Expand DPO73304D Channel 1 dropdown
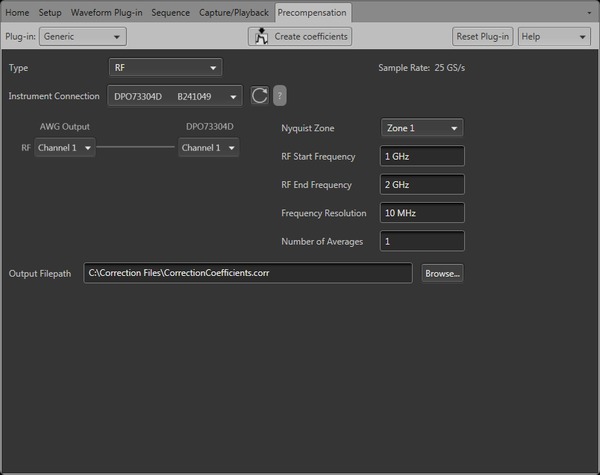The height and width of the screenshot is (475, 600). [209, 148]
